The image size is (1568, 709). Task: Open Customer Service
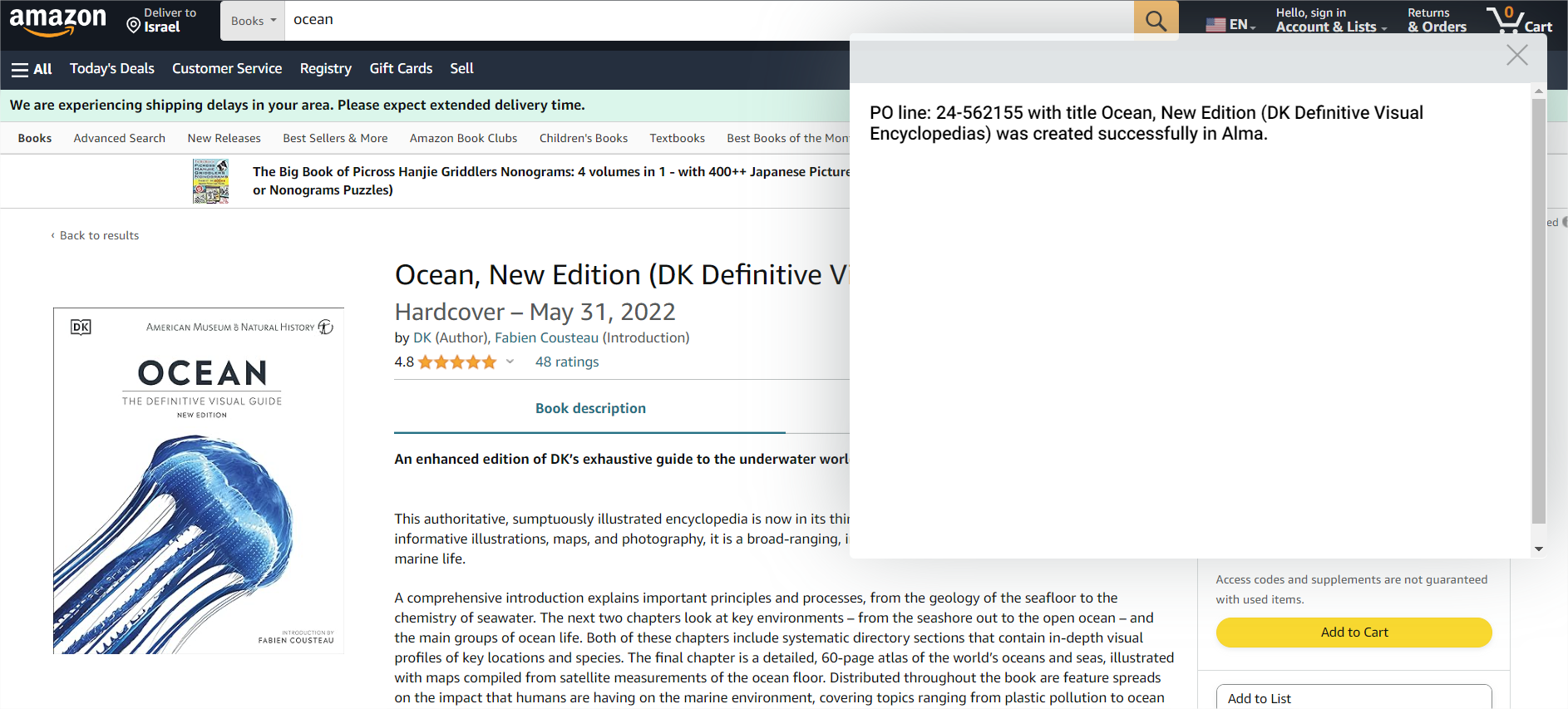[227, 68]
